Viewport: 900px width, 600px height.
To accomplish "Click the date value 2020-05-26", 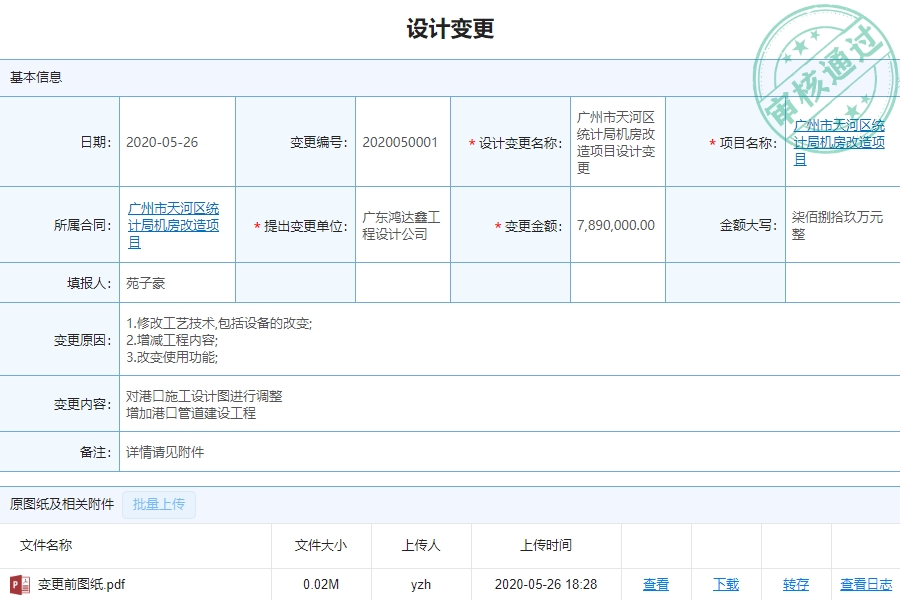I will pos(162,142).
